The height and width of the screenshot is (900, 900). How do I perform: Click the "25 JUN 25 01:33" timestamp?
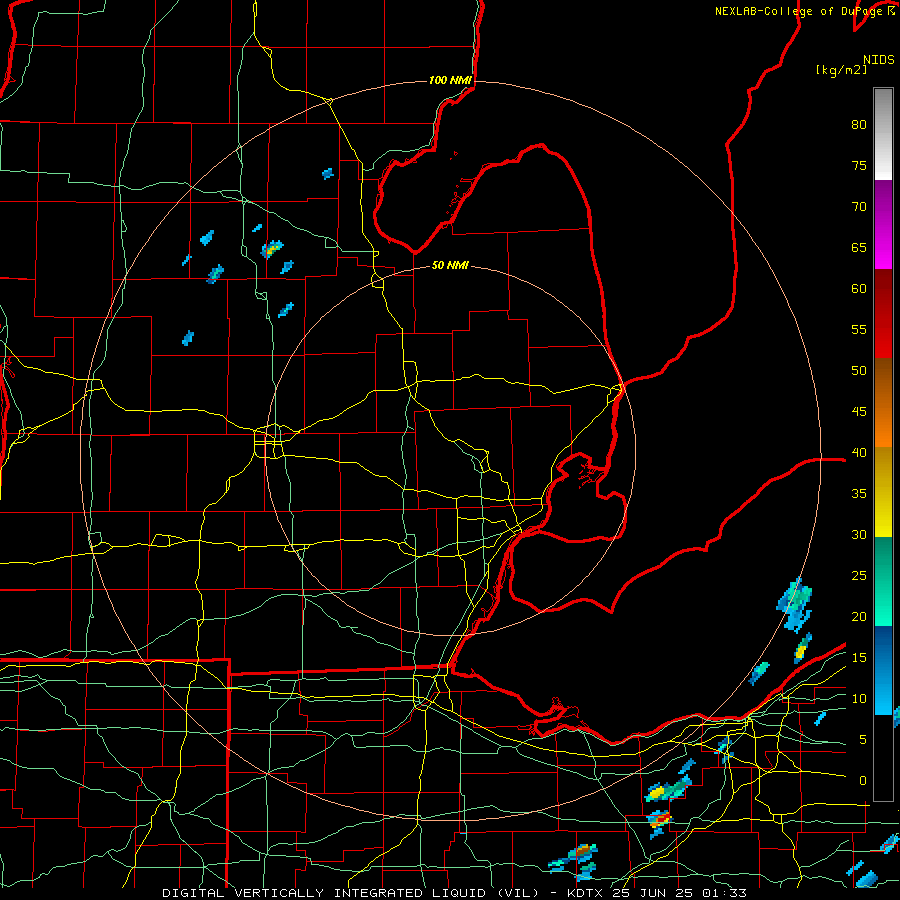680,893
